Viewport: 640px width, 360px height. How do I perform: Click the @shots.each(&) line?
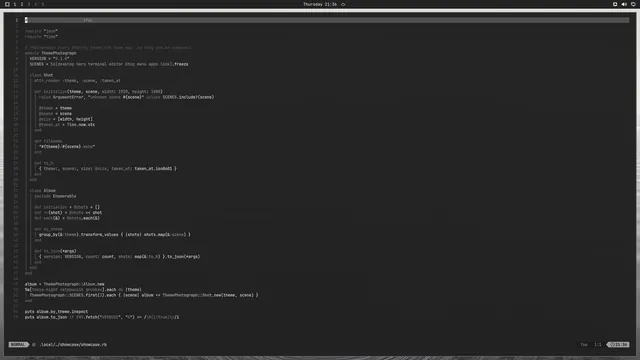[67, 218]
